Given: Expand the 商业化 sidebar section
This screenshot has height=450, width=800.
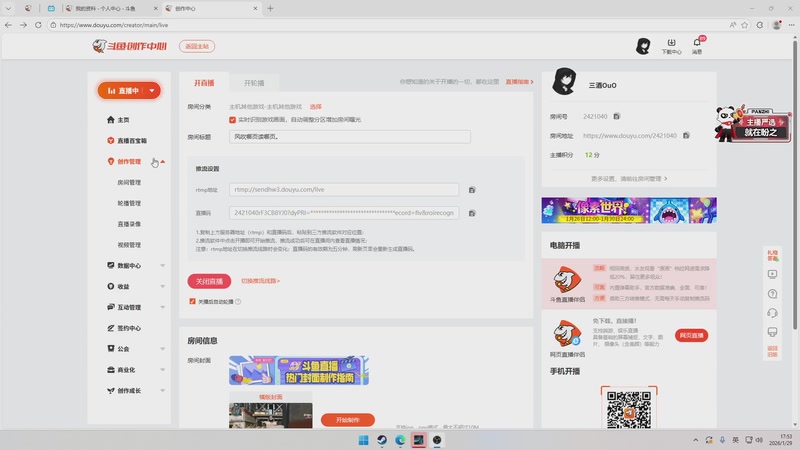Looking at the screenshot, I should 163,370.
